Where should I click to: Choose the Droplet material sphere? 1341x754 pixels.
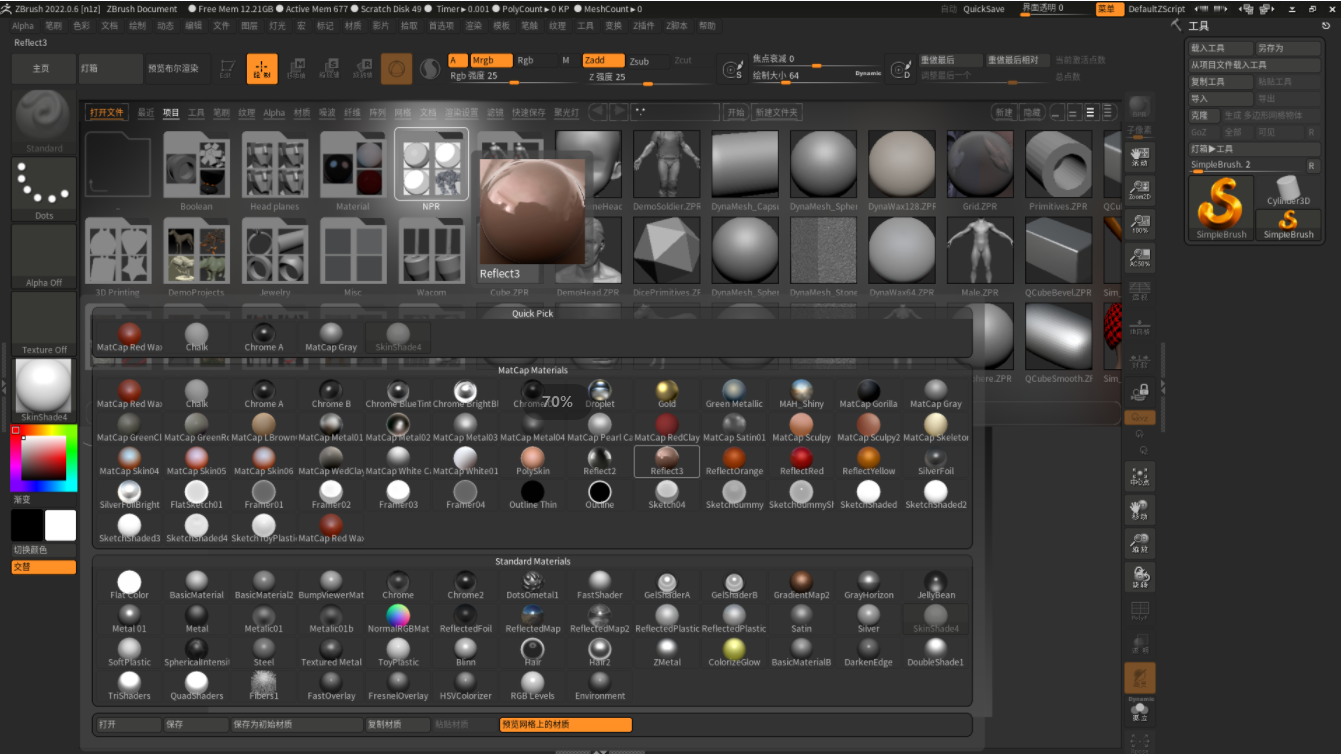[600, 394]
